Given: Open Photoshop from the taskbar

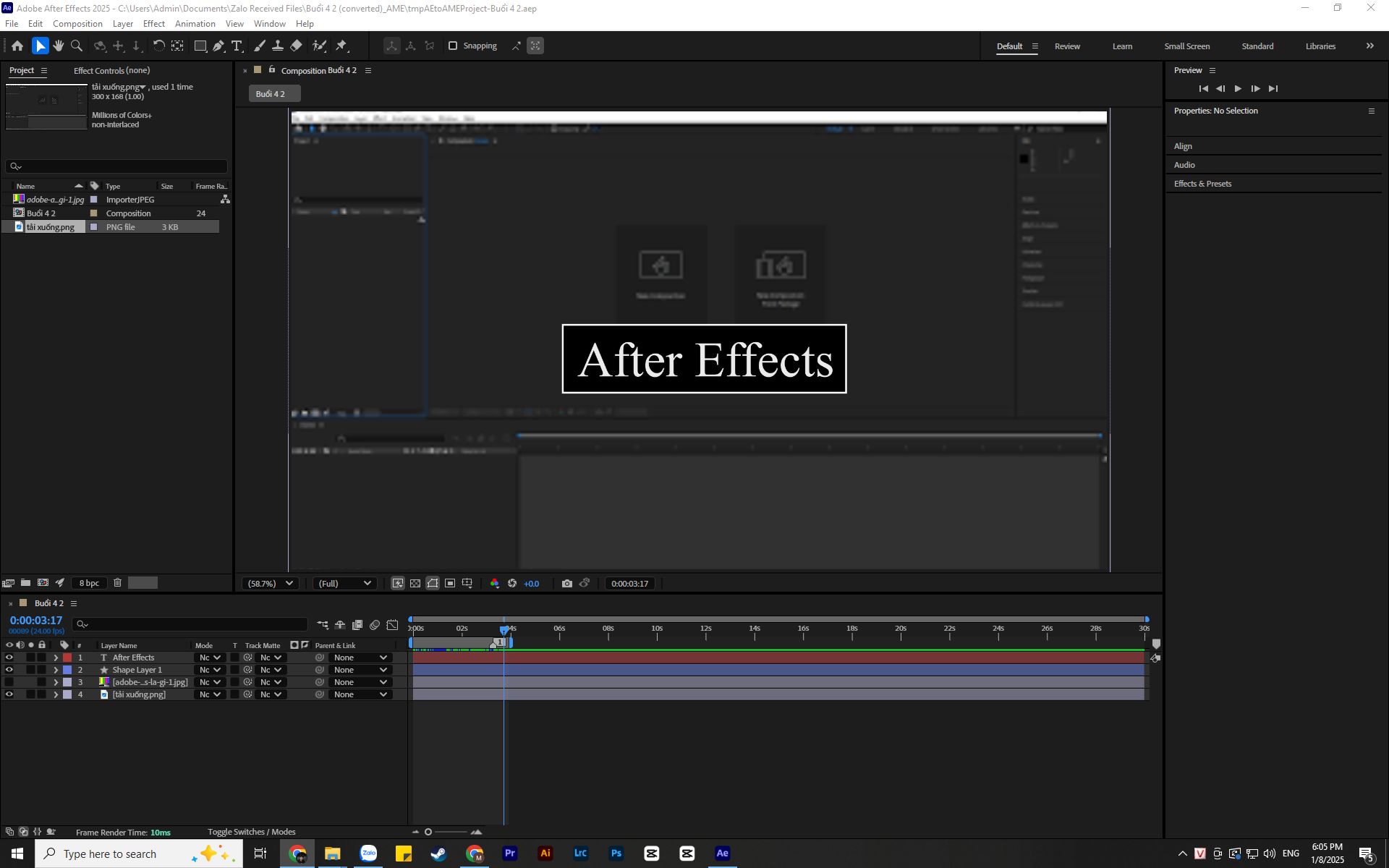Looking at the screenshot, I should point(616,854).
